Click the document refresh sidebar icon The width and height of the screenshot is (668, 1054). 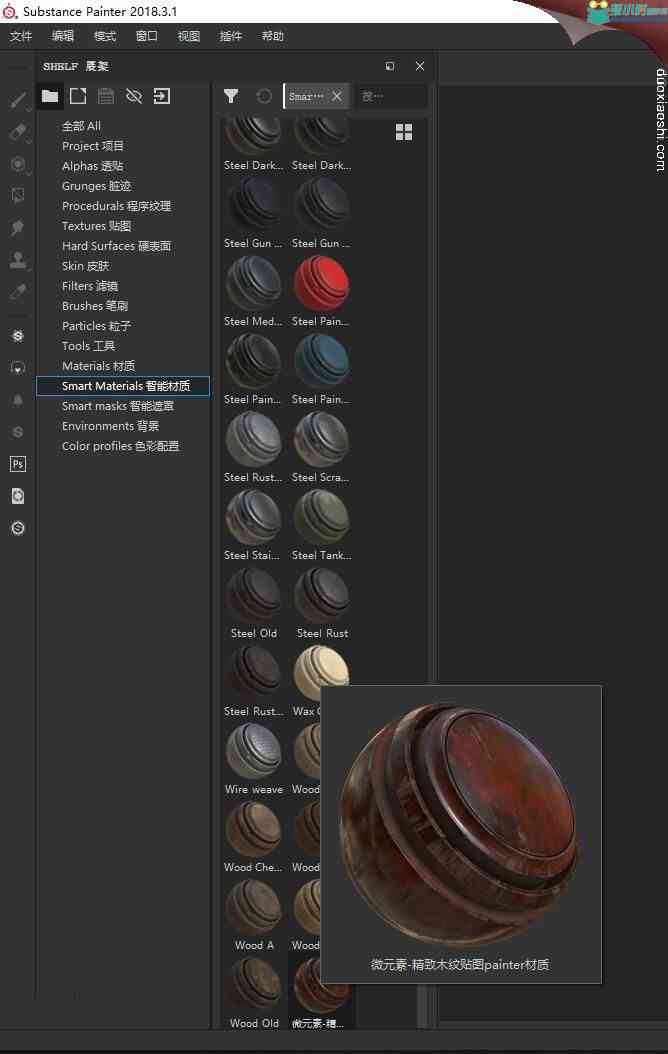coord(18,496)
